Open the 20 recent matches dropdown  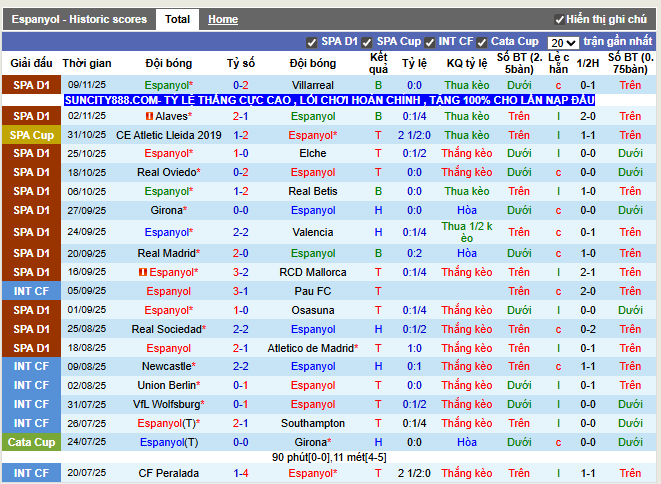click(x=563, y=43)
